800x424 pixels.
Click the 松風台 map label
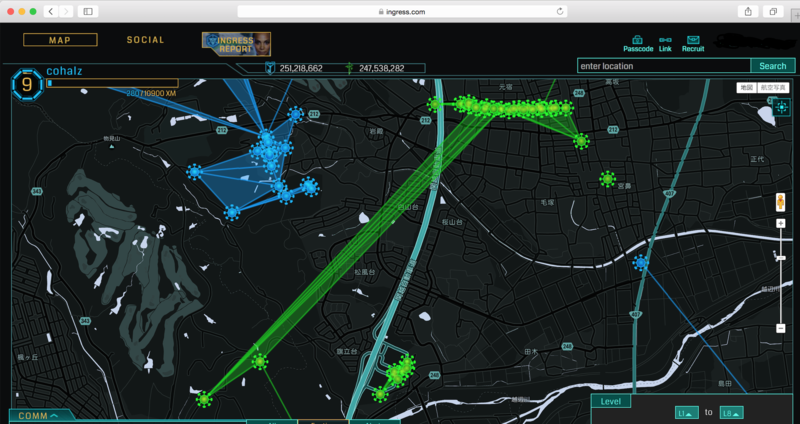tap(365, 272)
